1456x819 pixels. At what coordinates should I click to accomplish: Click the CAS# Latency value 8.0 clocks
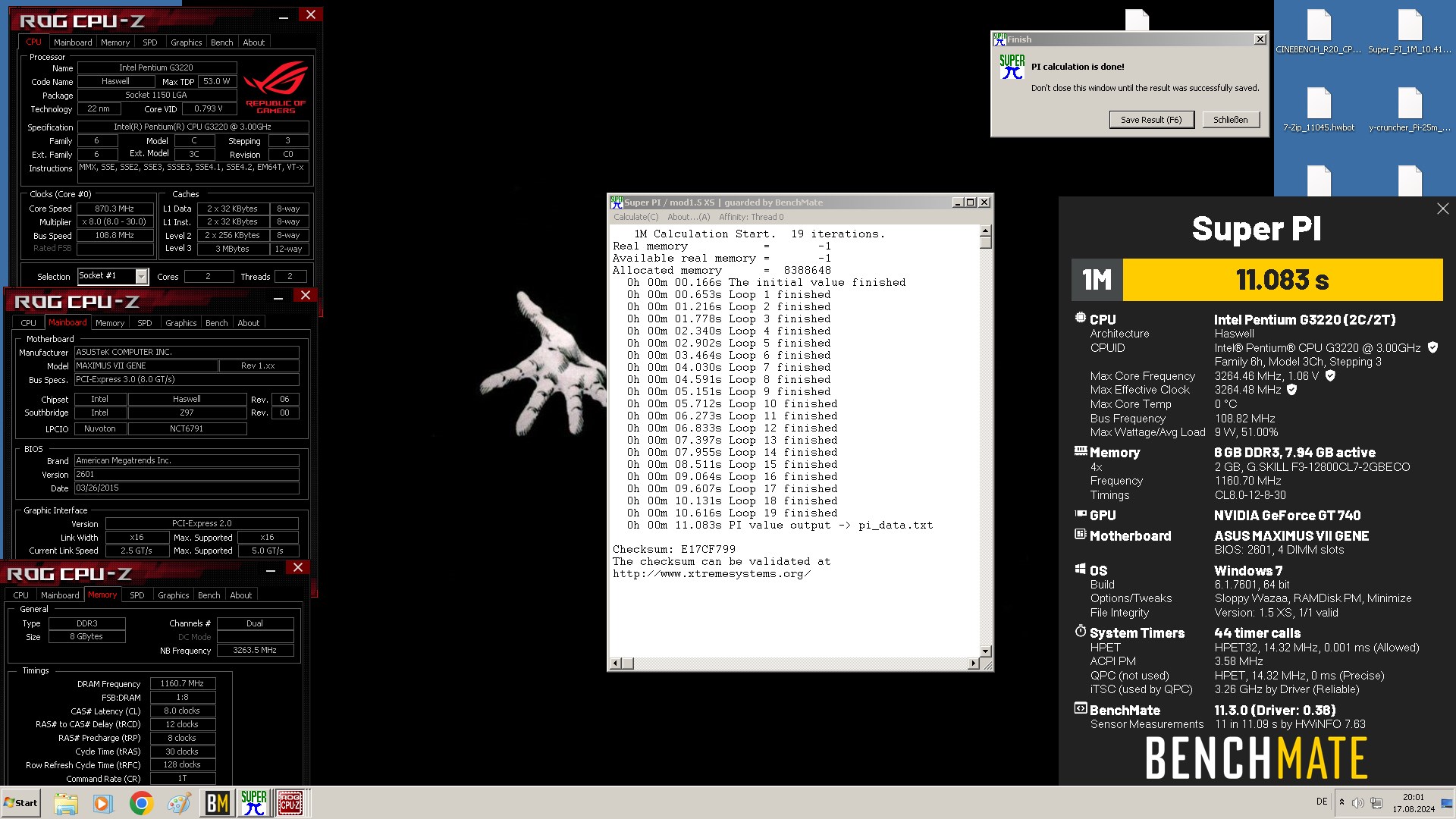click(x=182, y=711)
